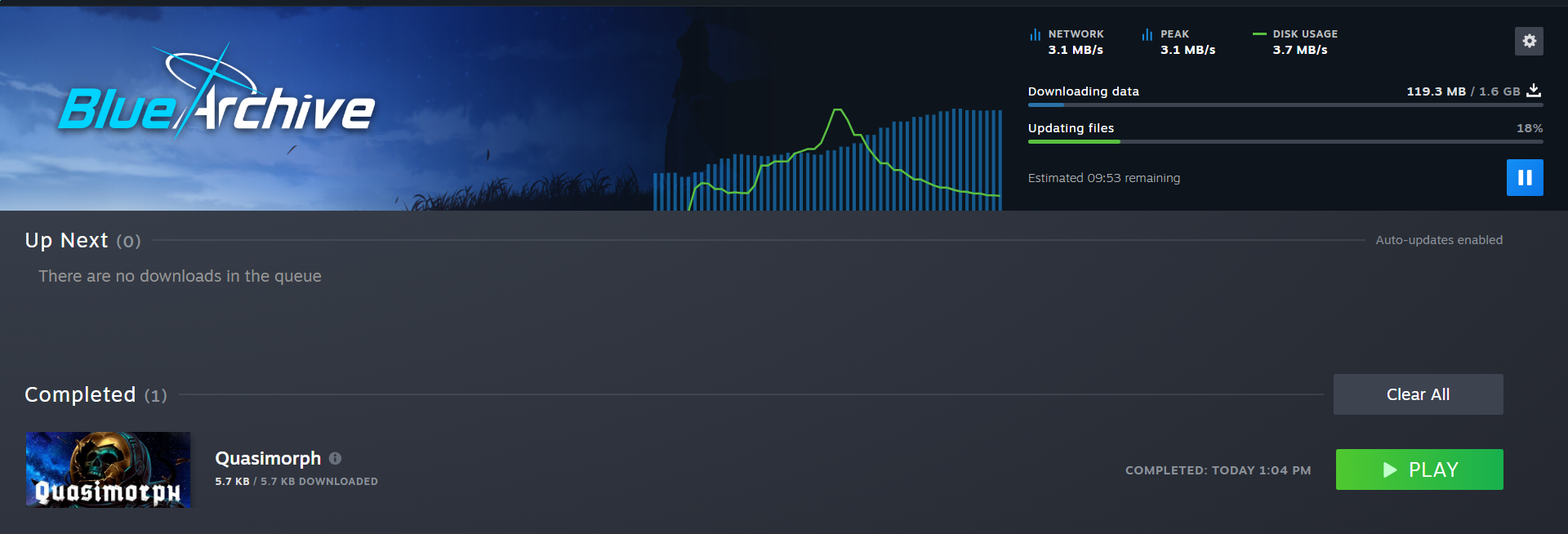Click the no downloads in queue message
This screenshot has width=1568, height=534.
pyautogui.click(x=180, y=276)
